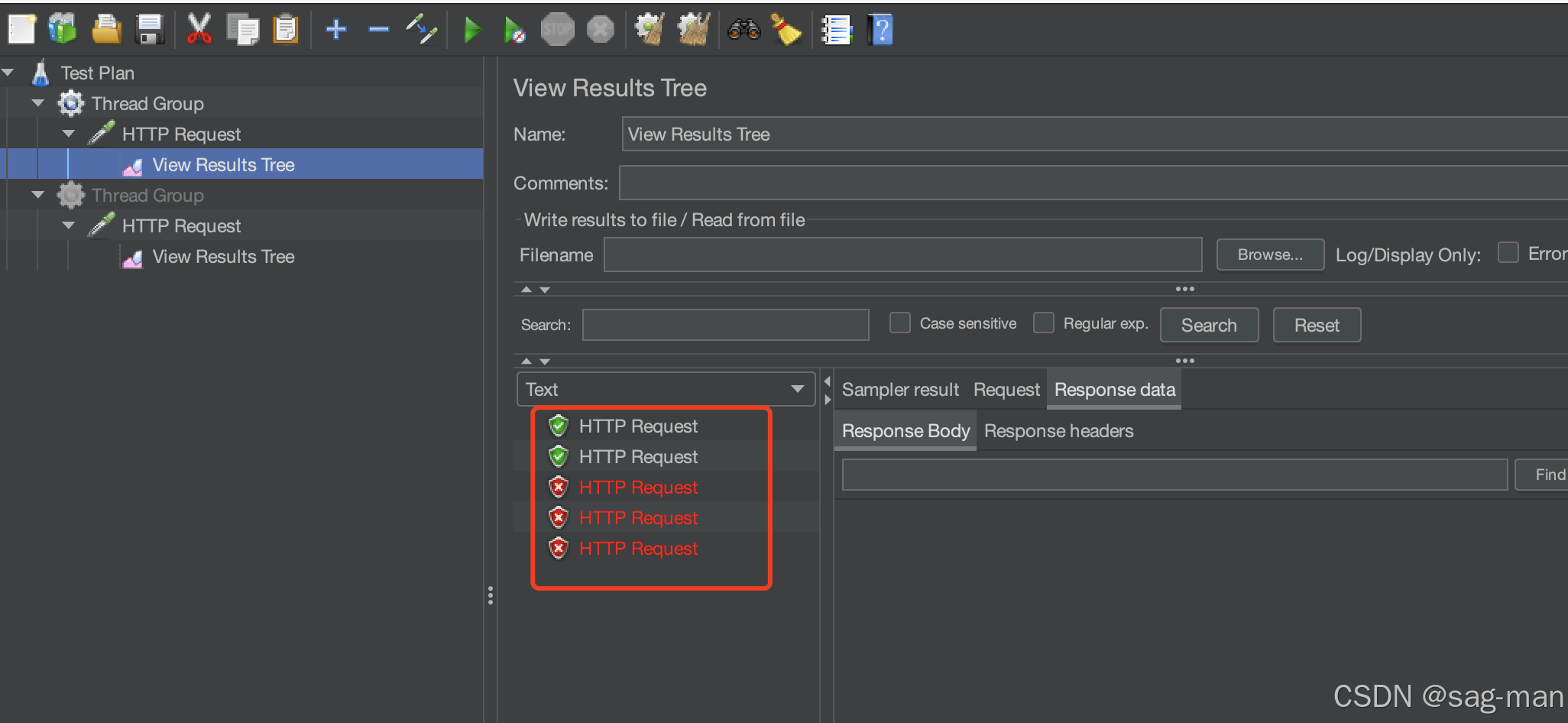Click the Comments input field
This screenshot has width=1568, height=723.
click(x=1093, y=183)
